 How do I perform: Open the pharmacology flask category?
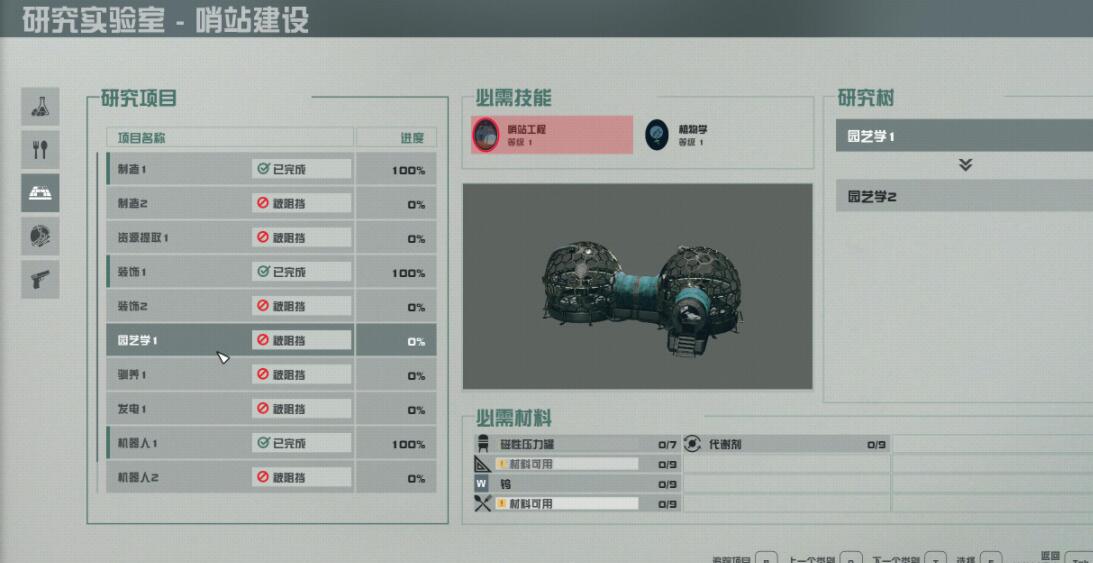tap(40, 107)
